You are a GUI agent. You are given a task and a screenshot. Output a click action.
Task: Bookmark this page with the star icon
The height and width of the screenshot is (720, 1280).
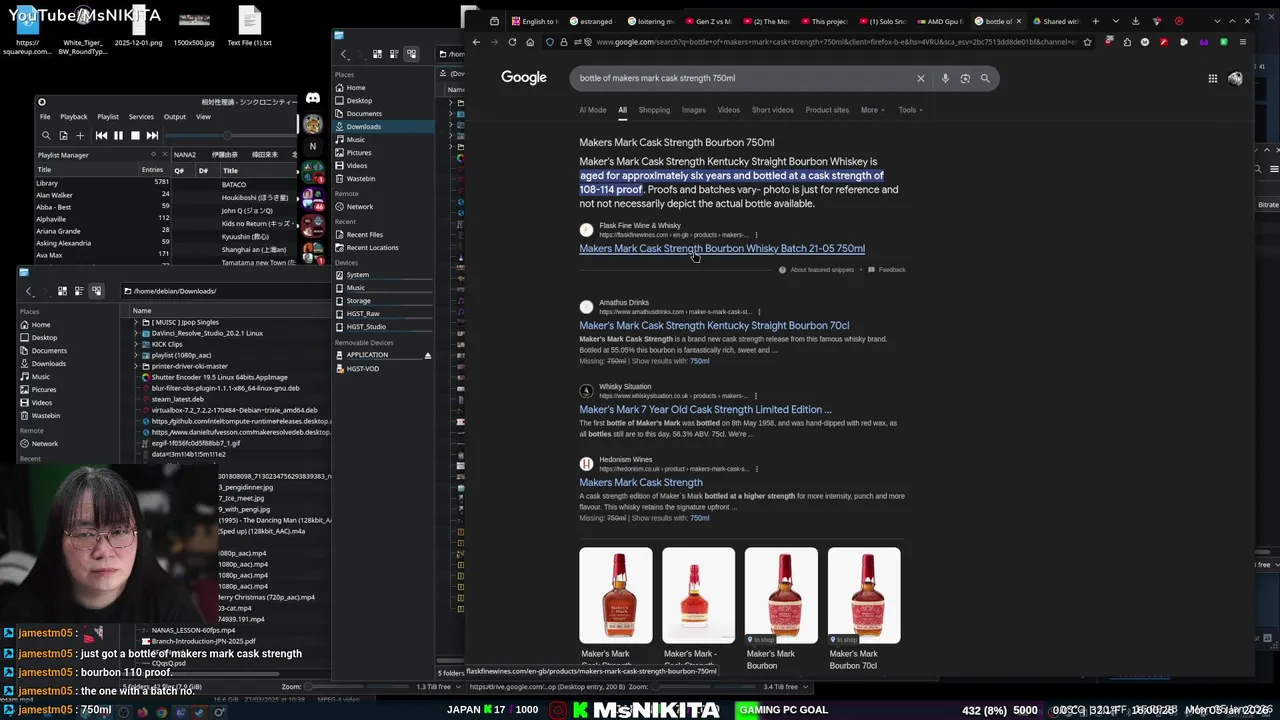pyautogui.click(x=1087, y=42)
